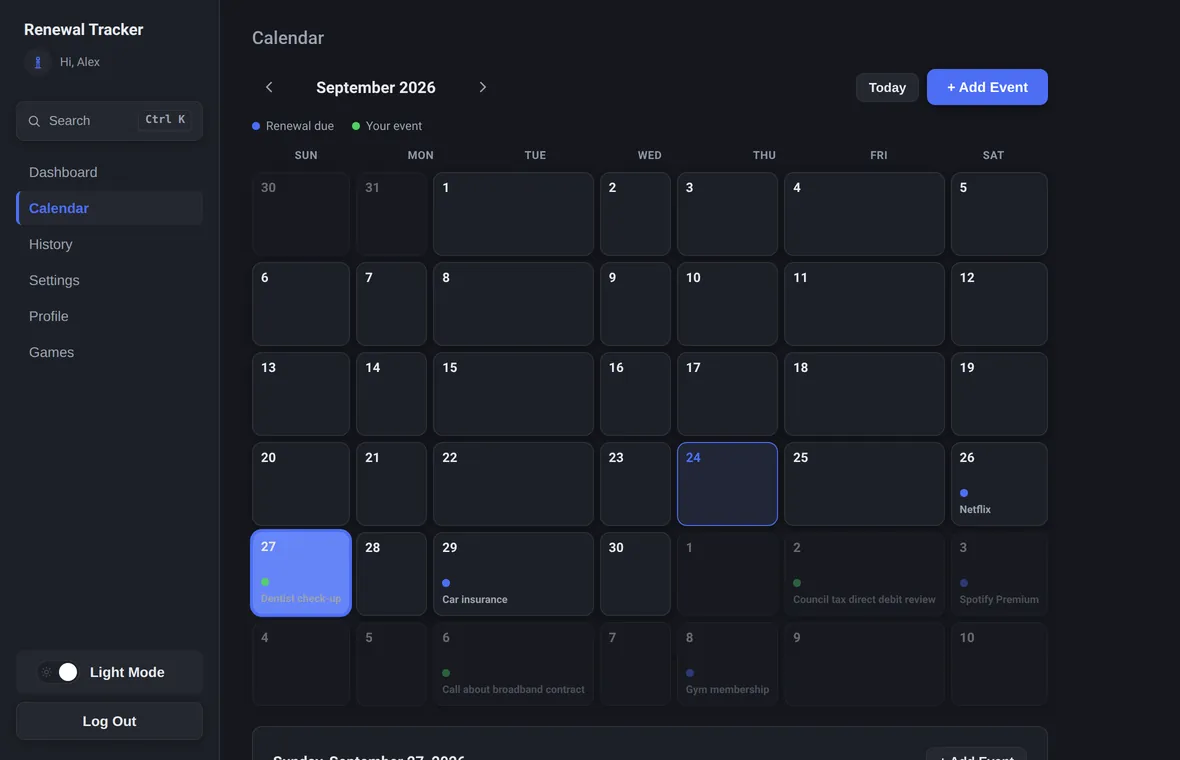This screenshot has height=760, width=1180.
Task: Select September 10 day cell
Action: click(x=727, y=304)
